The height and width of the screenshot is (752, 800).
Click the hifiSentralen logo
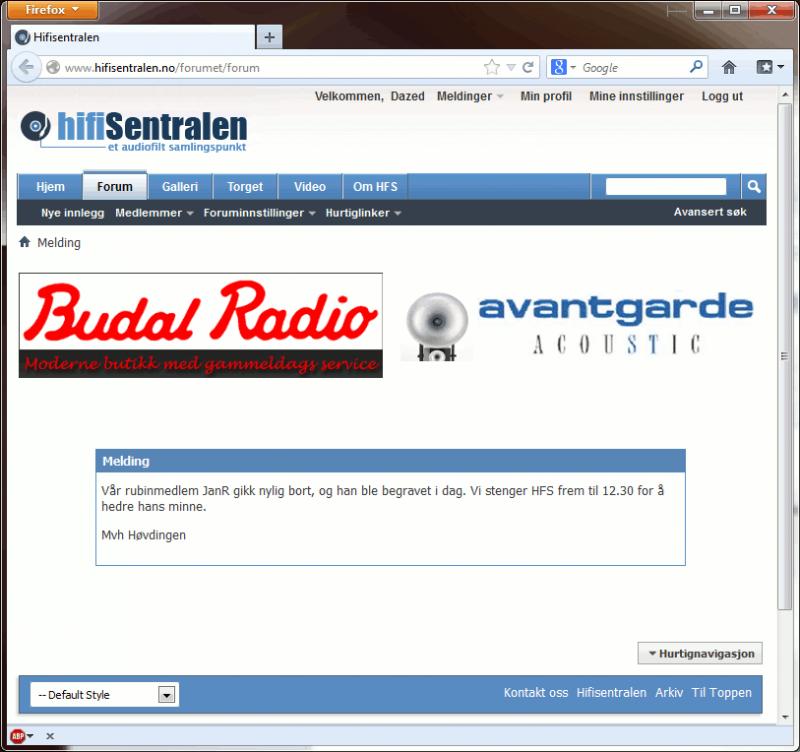(x=134, y=131)
